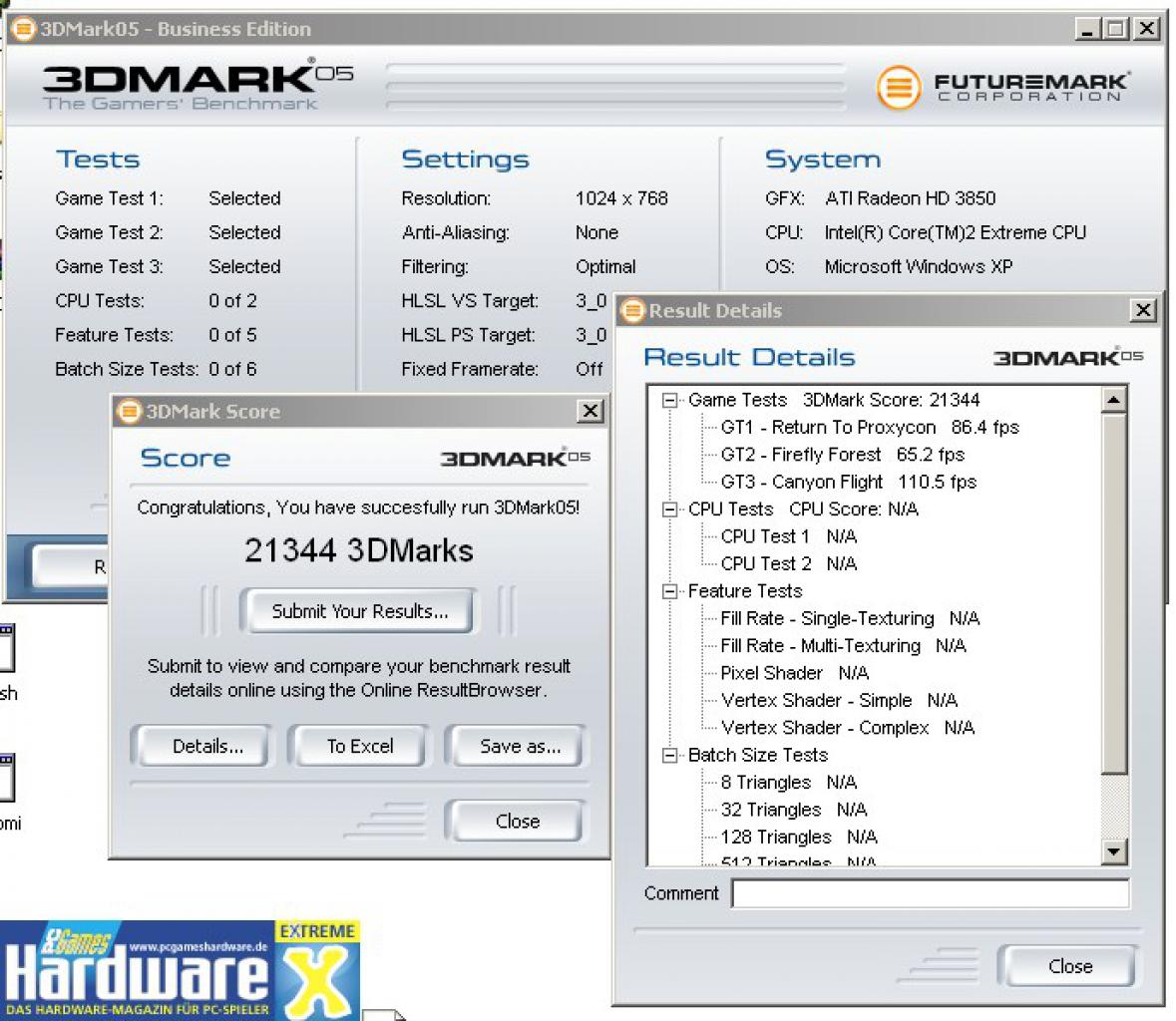Click the Microsoft Windows XP text
The width and height of the screenshot is (1176, 1021).
click(919, 267)
